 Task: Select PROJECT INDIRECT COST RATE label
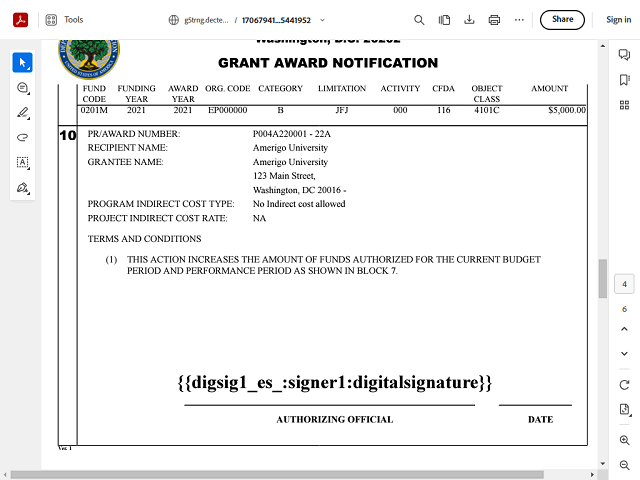[x=157, y=218]
